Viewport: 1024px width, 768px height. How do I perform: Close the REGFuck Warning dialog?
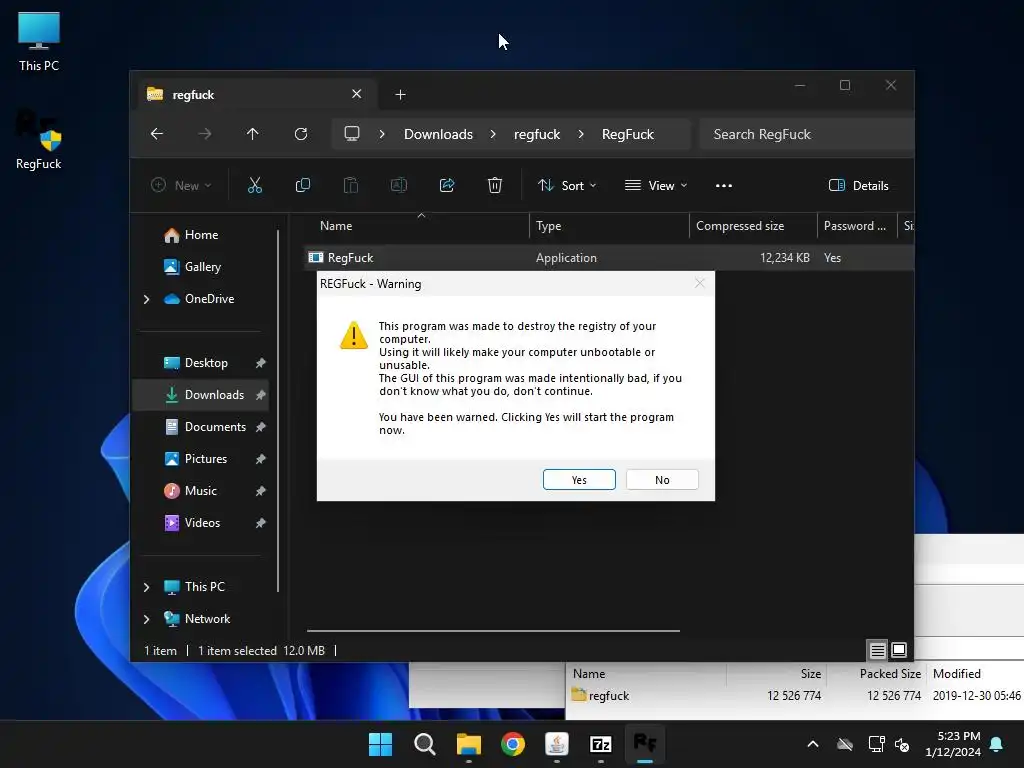(699, 283)
